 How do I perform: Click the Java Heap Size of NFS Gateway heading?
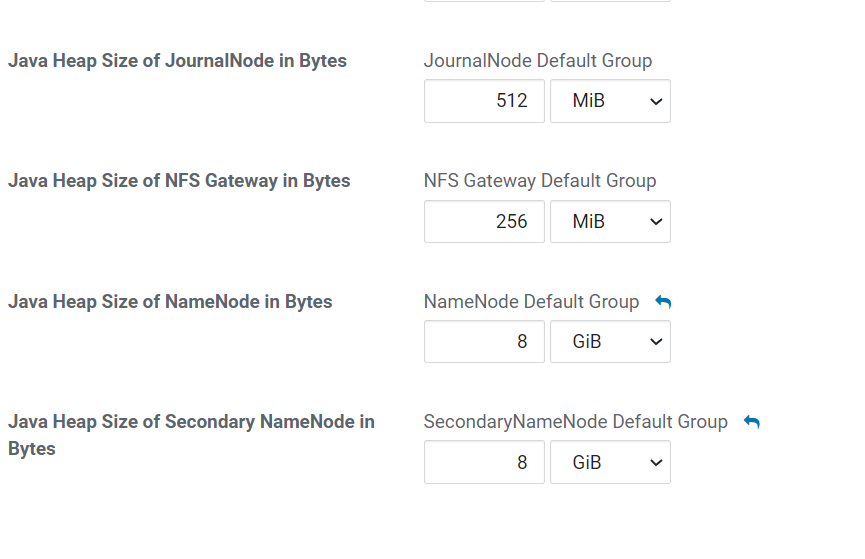[179, 181]
